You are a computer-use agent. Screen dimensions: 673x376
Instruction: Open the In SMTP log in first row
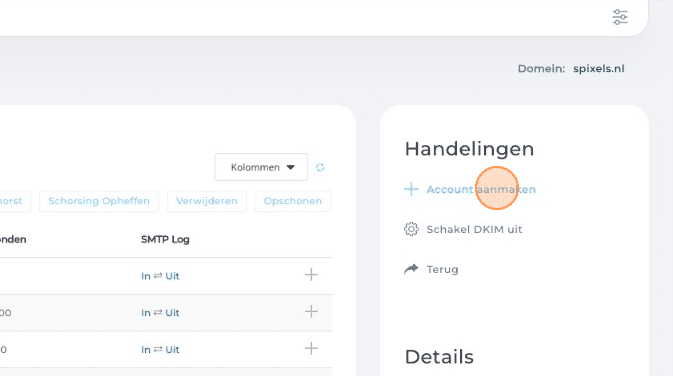146,276
